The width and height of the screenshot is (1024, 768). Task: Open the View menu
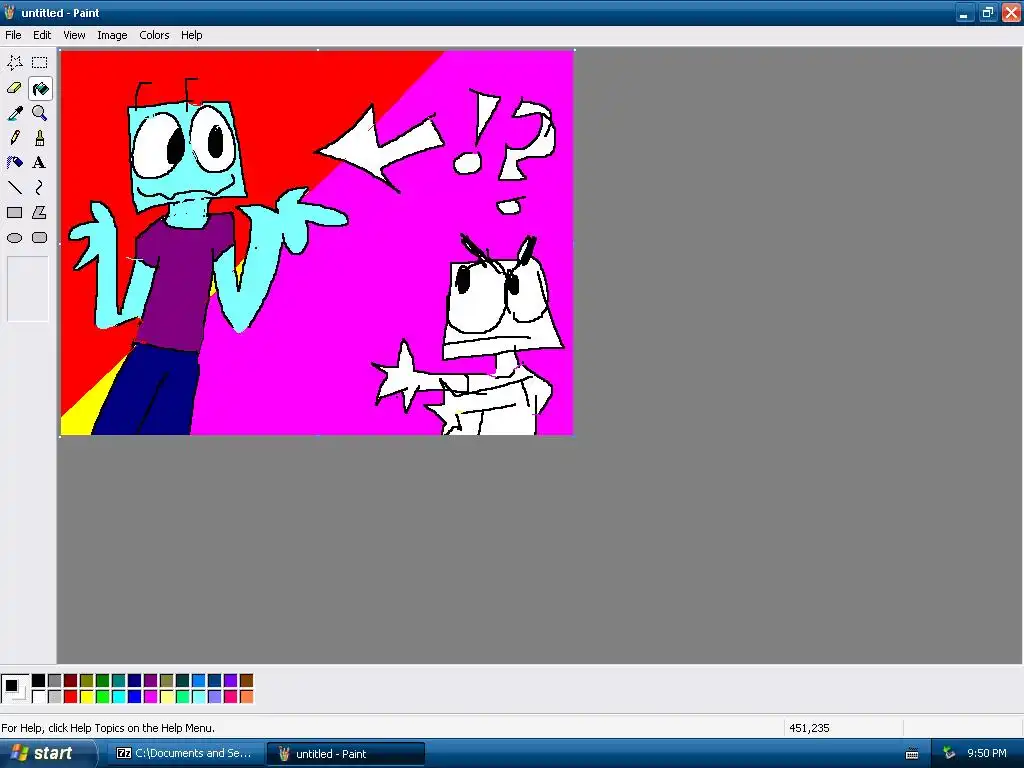[74, 35]
